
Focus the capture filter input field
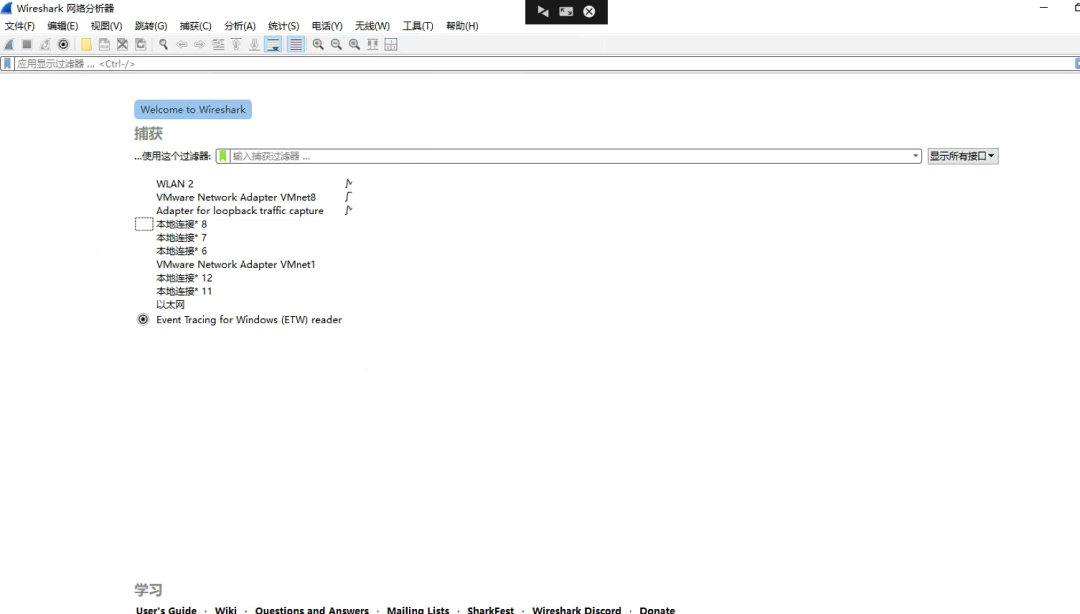coord(570,156)
